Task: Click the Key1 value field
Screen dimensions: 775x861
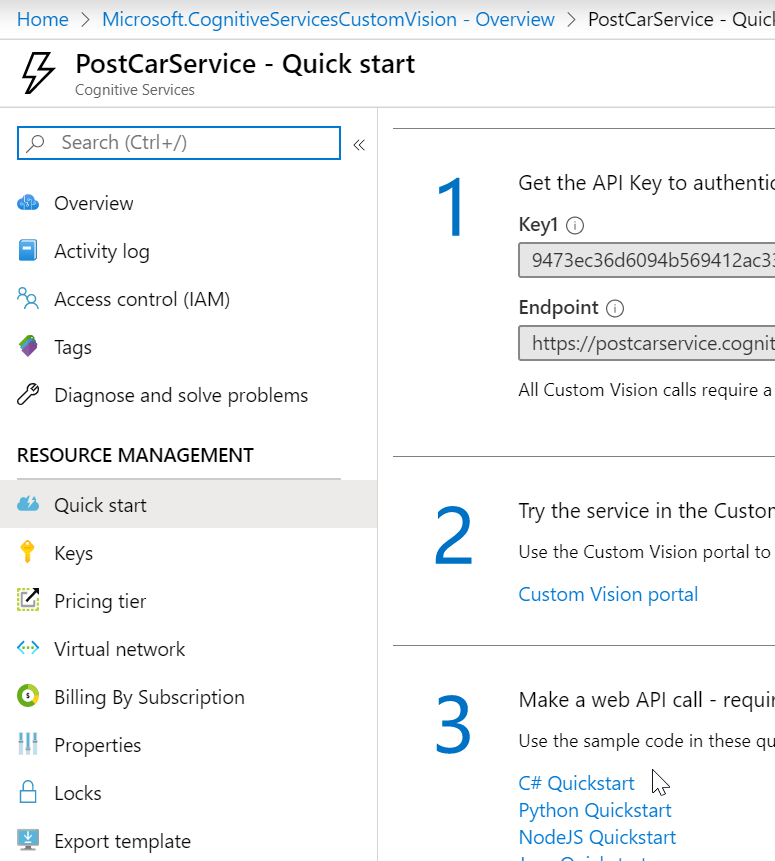Action: 646,260
